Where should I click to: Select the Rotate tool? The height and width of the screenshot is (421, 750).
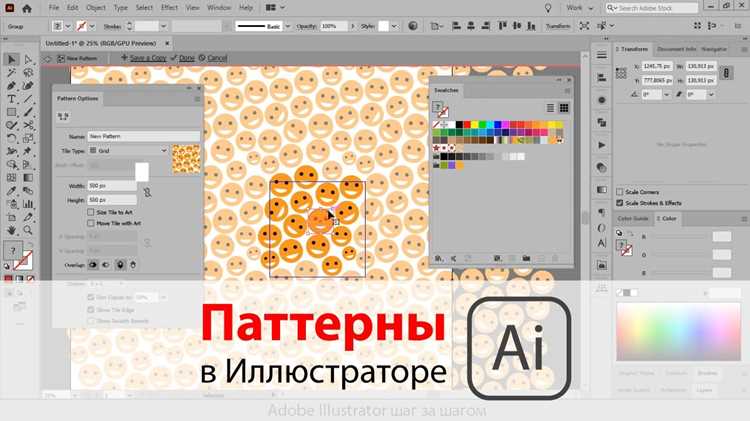(11, 139)
